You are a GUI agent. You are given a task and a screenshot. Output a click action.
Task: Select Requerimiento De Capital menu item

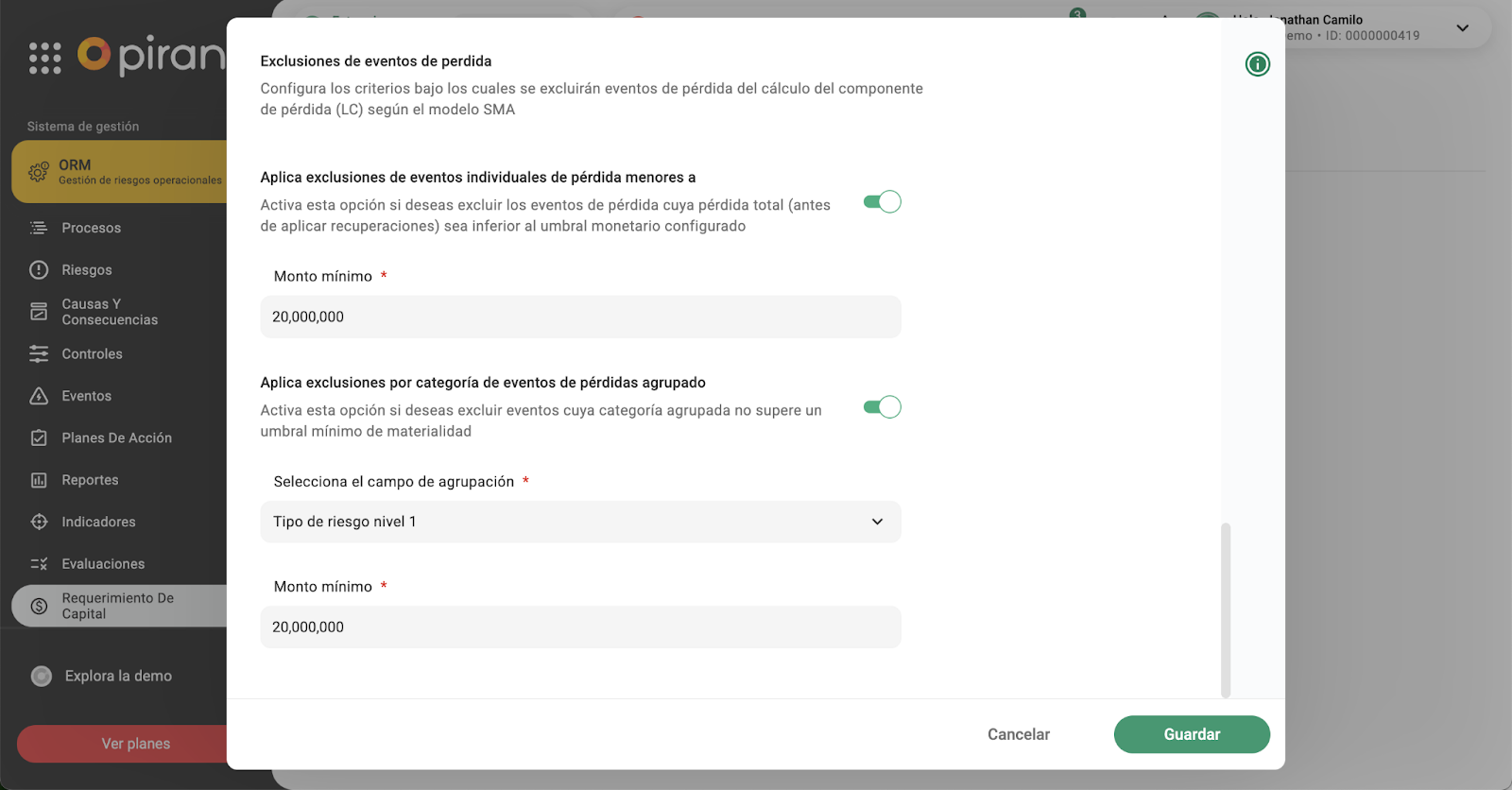[x=118, y=606]
